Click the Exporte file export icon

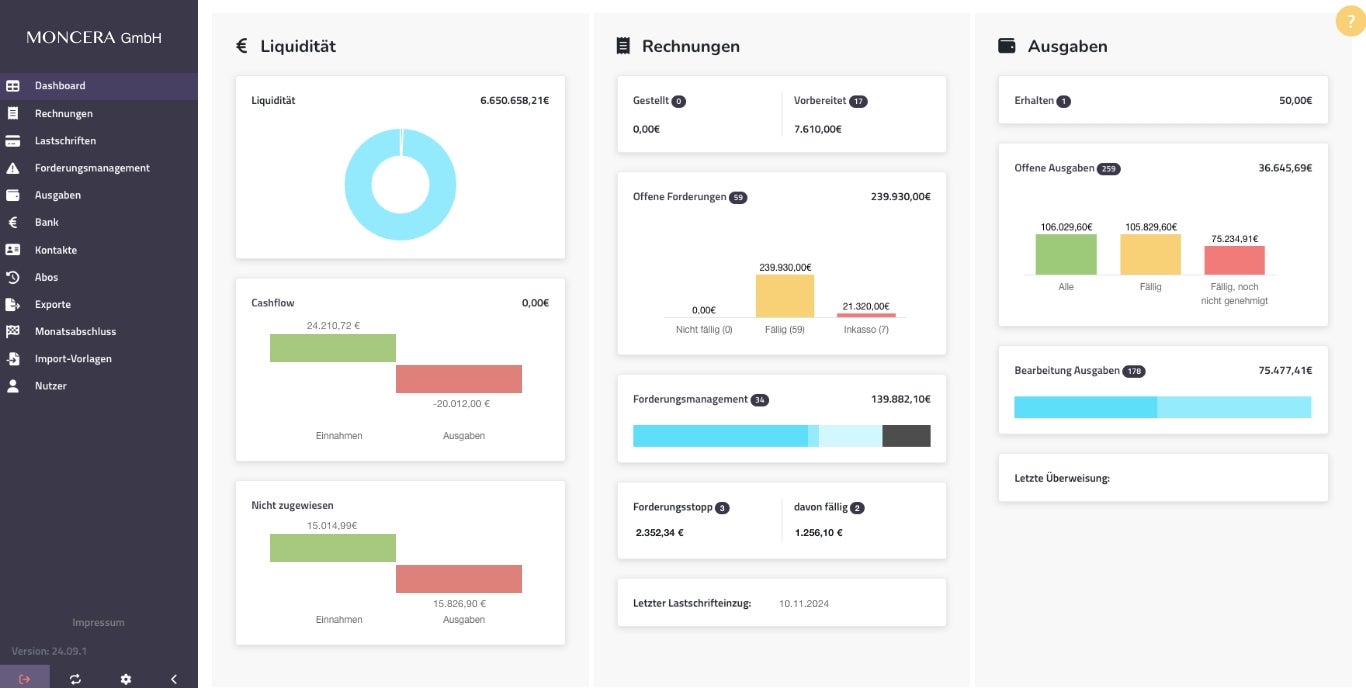(x=13, y=304)
